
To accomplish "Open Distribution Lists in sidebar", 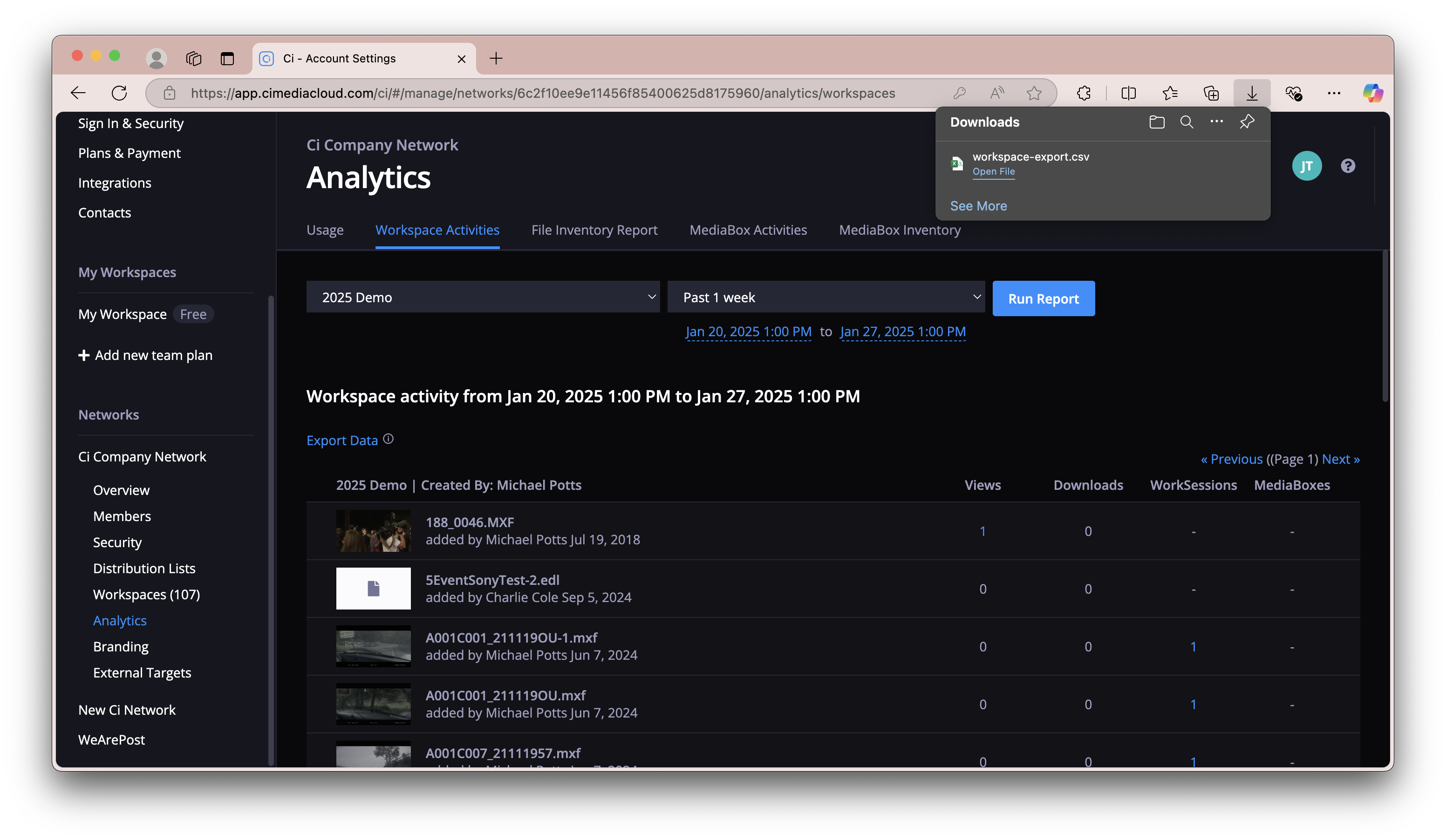I will (144, 568).
